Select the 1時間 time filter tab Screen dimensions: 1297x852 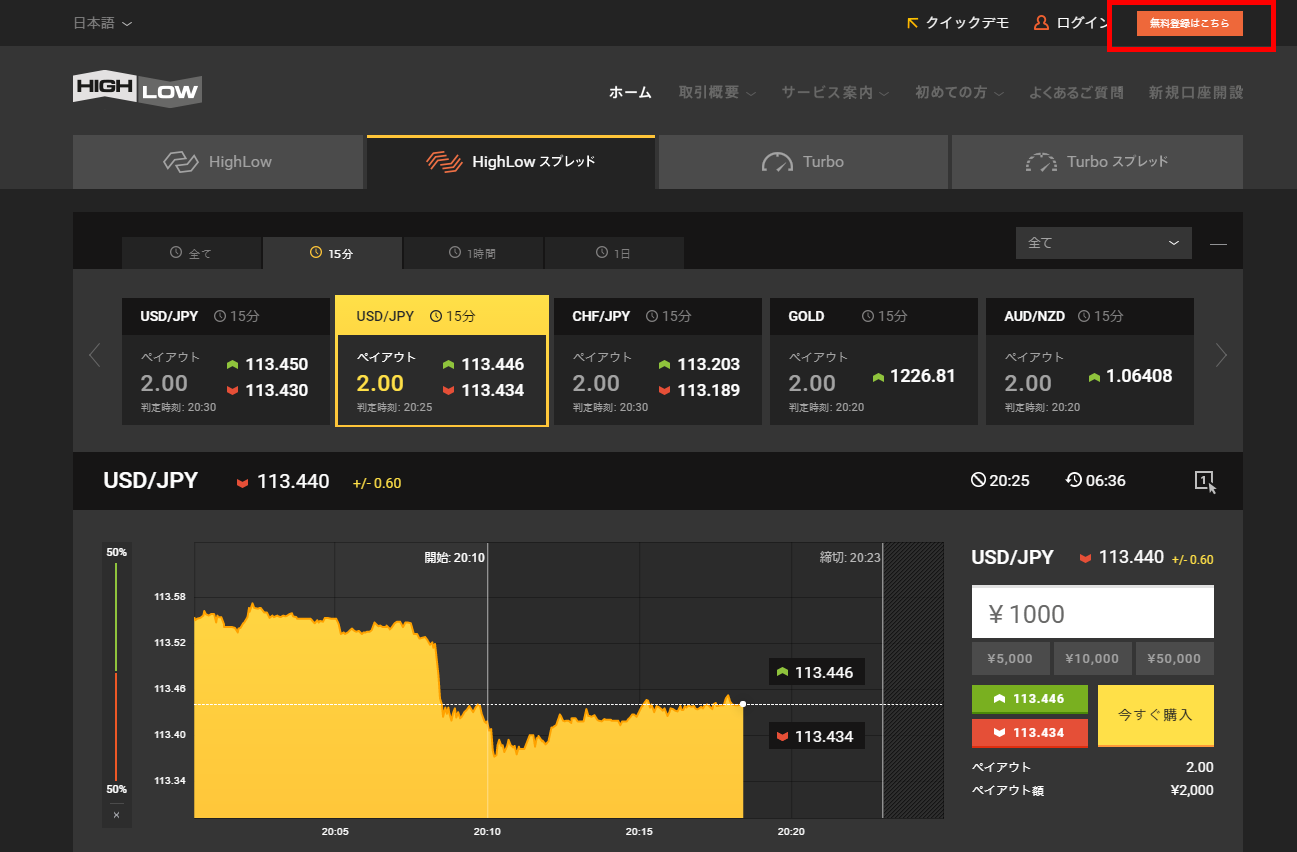(x=473, y=253)
